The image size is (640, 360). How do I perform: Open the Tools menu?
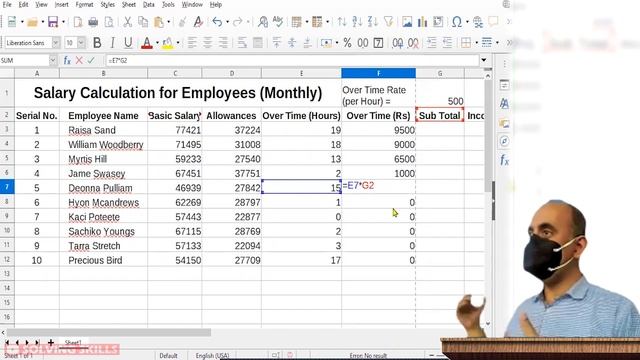click(168, 4)
